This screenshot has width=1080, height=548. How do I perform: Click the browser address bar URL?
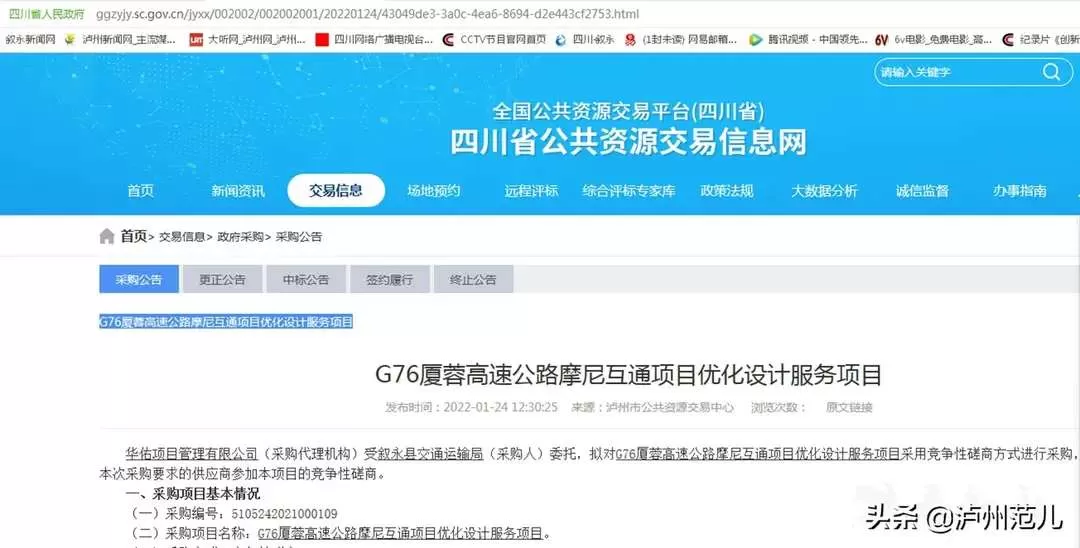[367, 14]
